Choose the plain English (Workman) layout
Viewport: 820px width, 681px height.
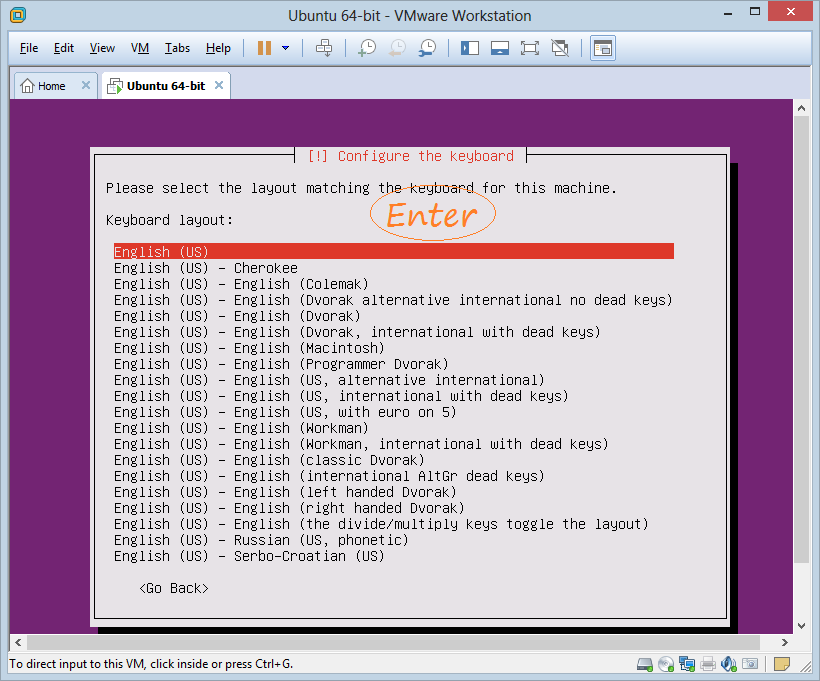coord(241,428)
